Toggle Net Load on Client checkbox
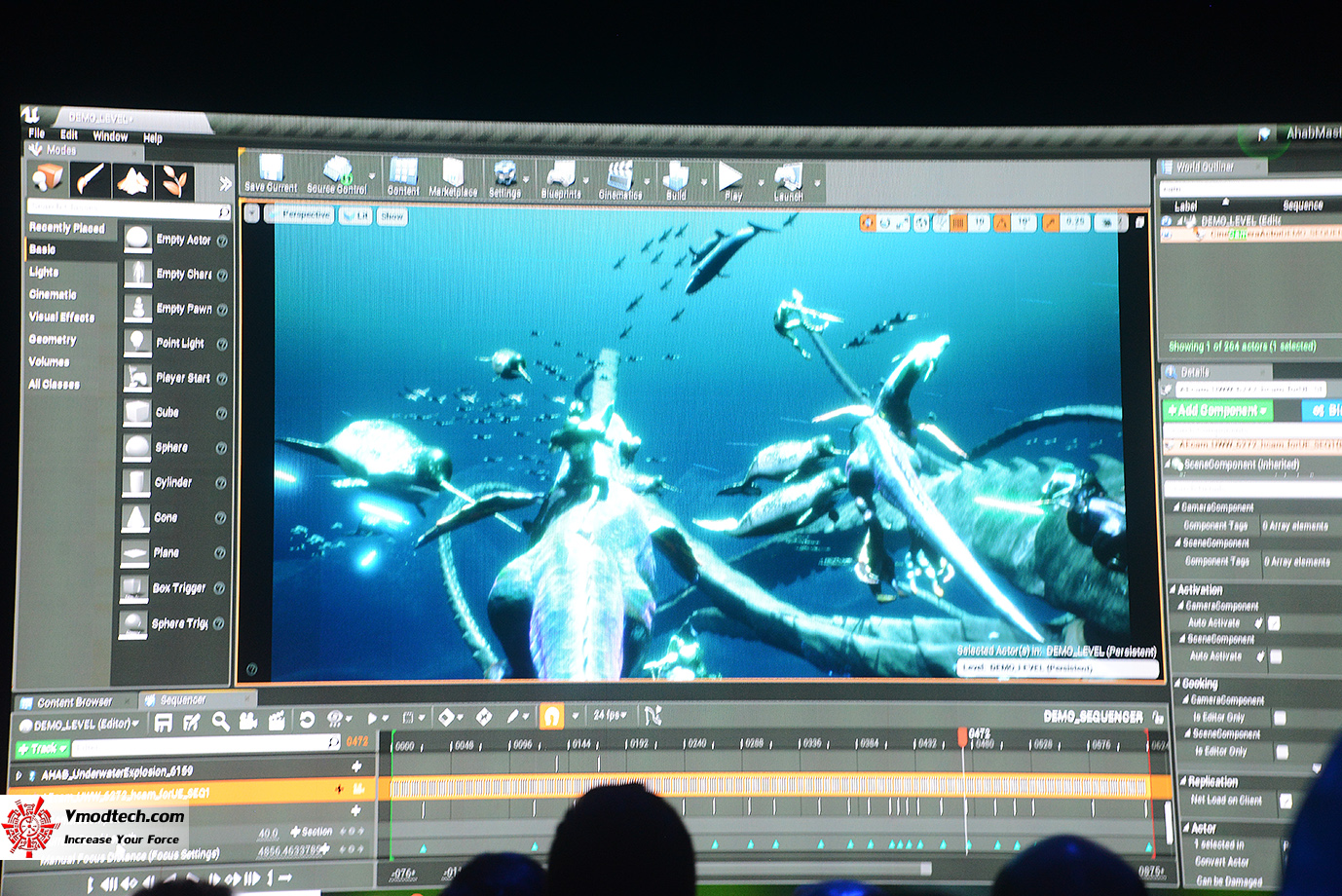Screen dimensions: 1342x896 coord(1286,801)
